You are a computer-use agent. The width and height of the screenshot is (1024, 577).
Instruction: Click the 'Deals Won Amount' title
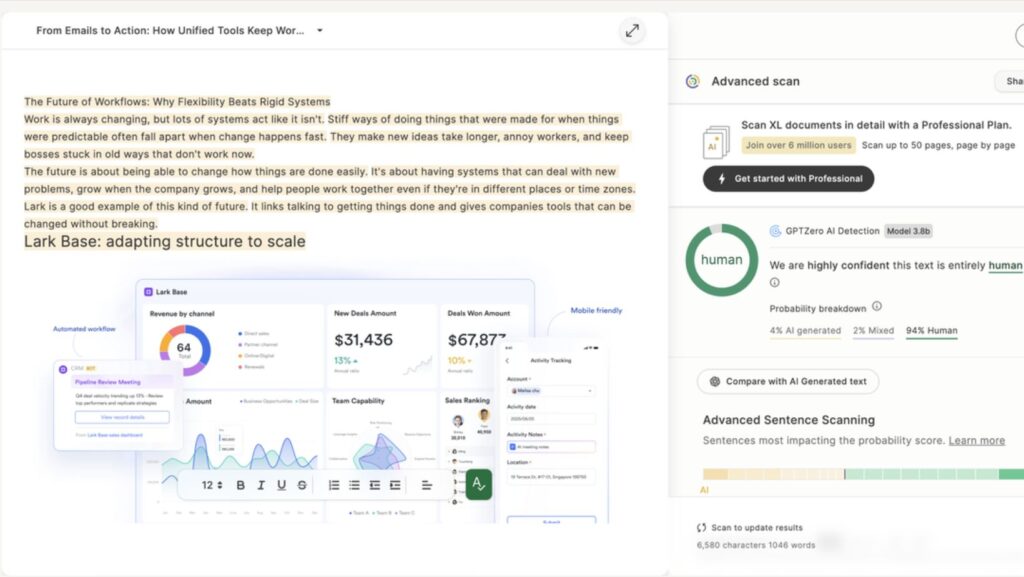coord(479,313)
